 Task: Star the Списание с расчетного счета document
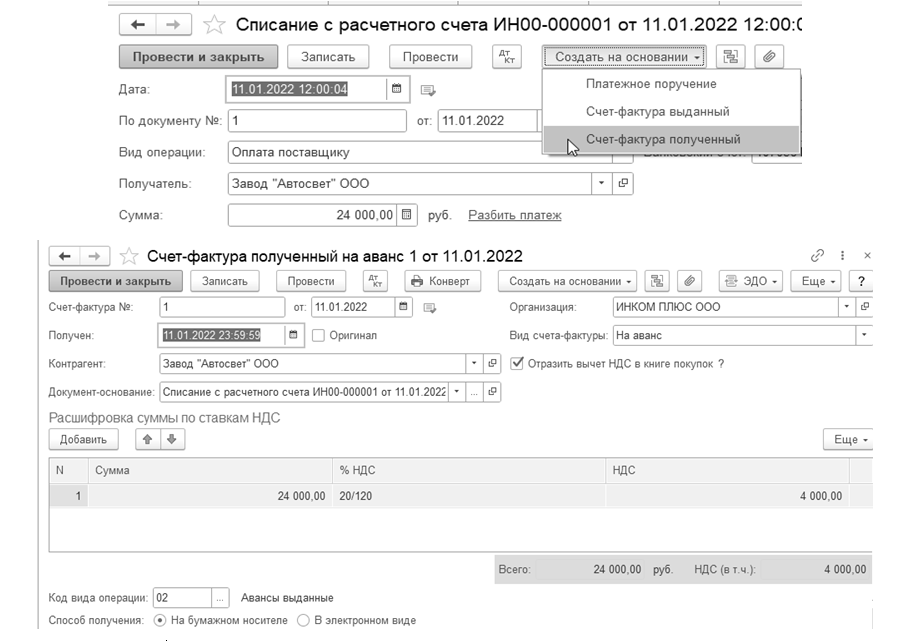tap(214, 25)
